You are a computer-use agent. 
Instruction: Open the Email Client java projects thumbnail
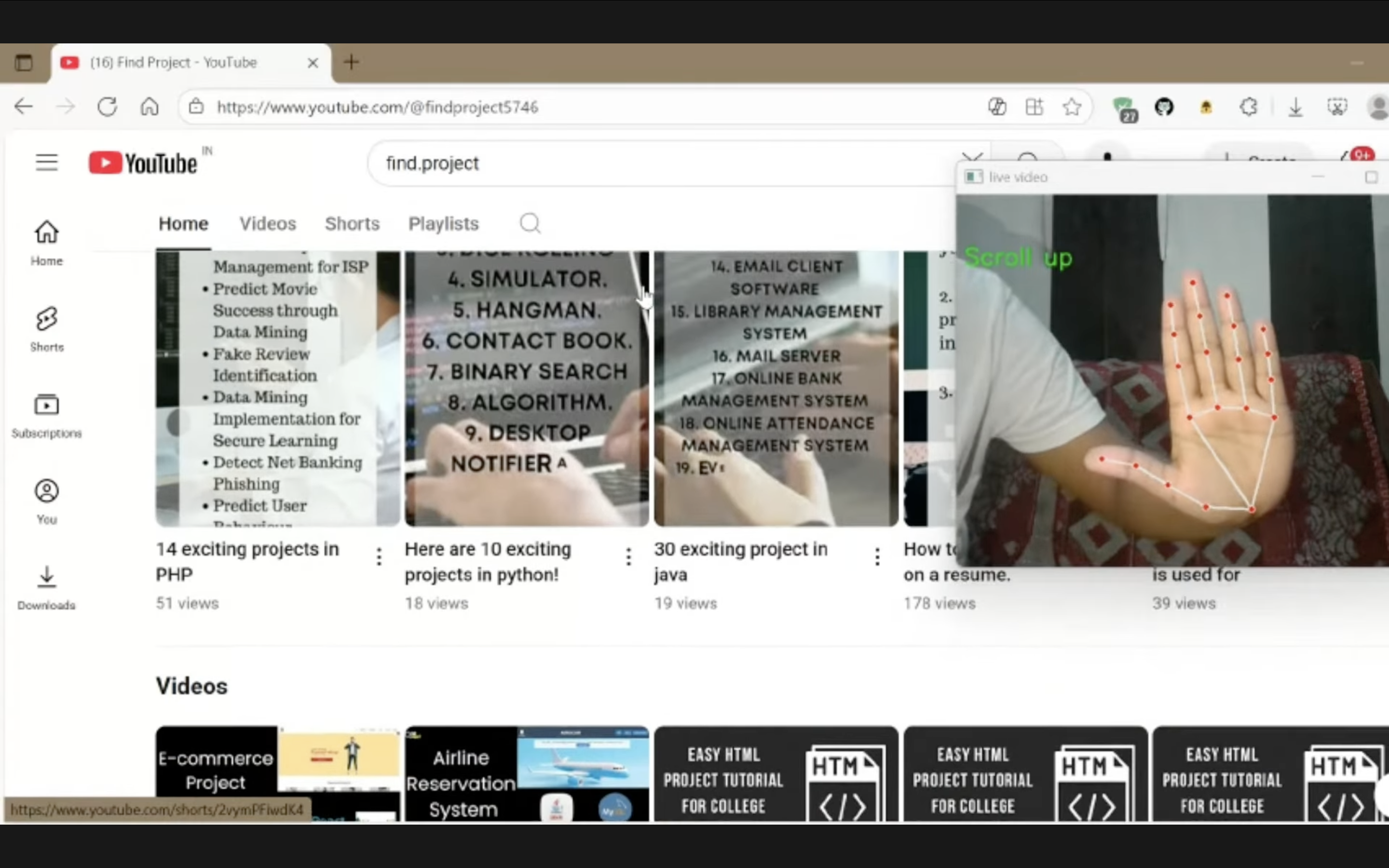click(x=776, y=389)
